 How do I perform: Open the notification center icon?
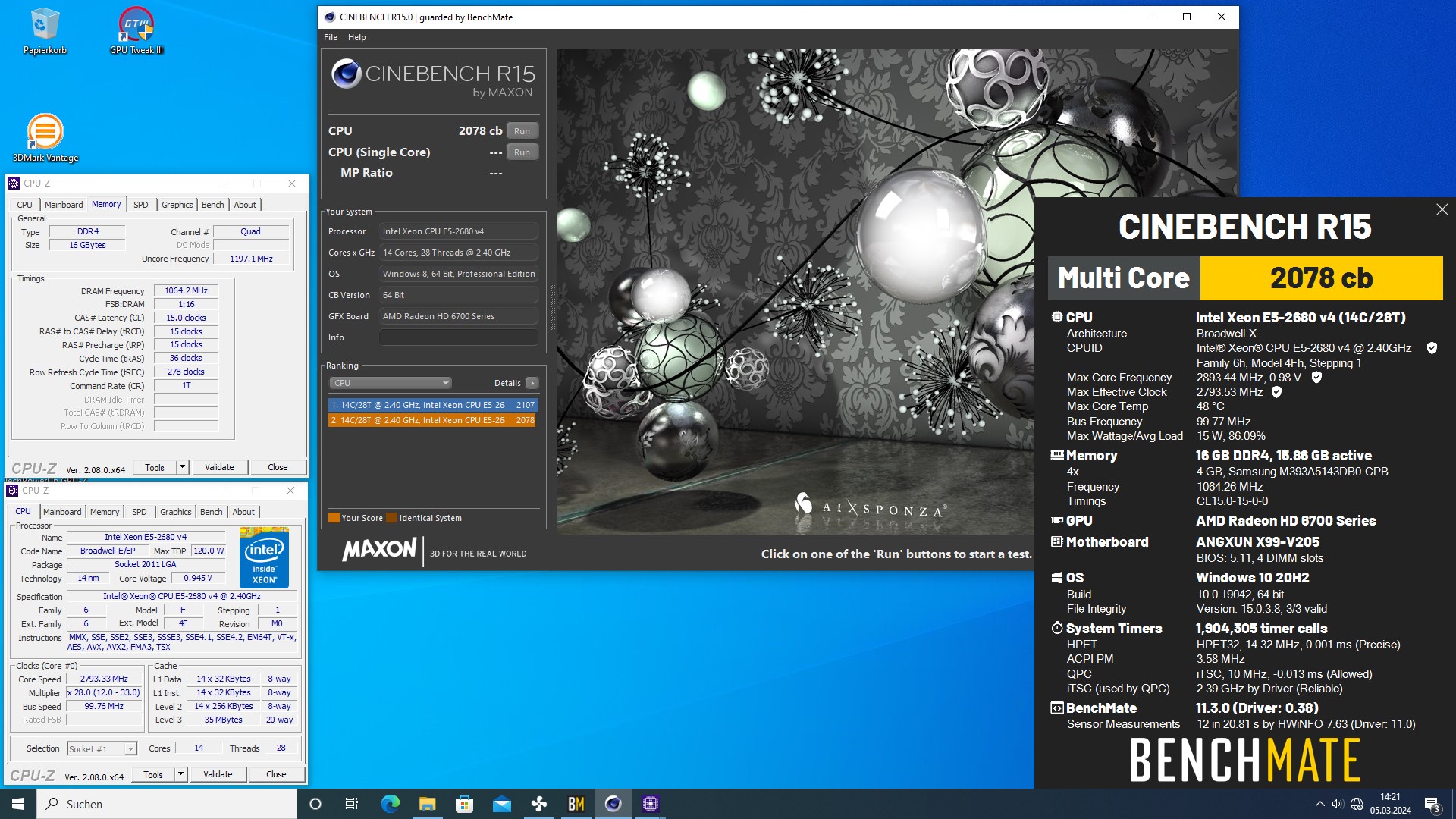[x=1432, y=805]
